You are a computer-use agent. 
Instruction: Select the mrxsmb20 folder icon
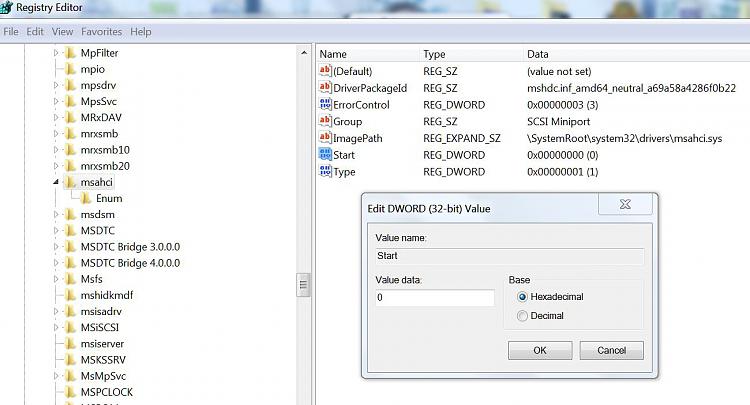coord(70,166)
